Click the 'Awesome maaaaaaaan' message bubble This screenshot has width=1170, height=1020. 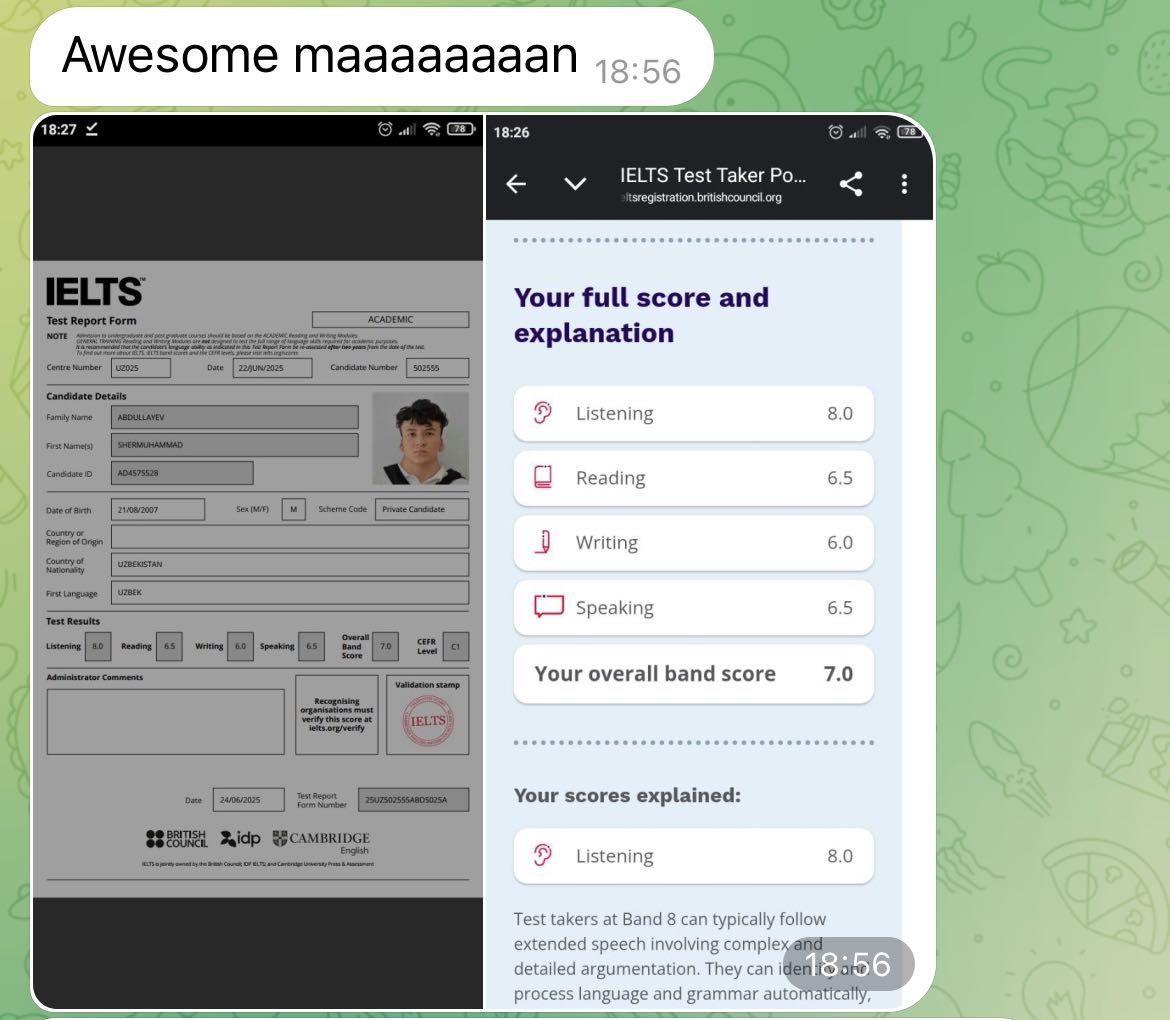pyautogui.click(x=372, y=57)
